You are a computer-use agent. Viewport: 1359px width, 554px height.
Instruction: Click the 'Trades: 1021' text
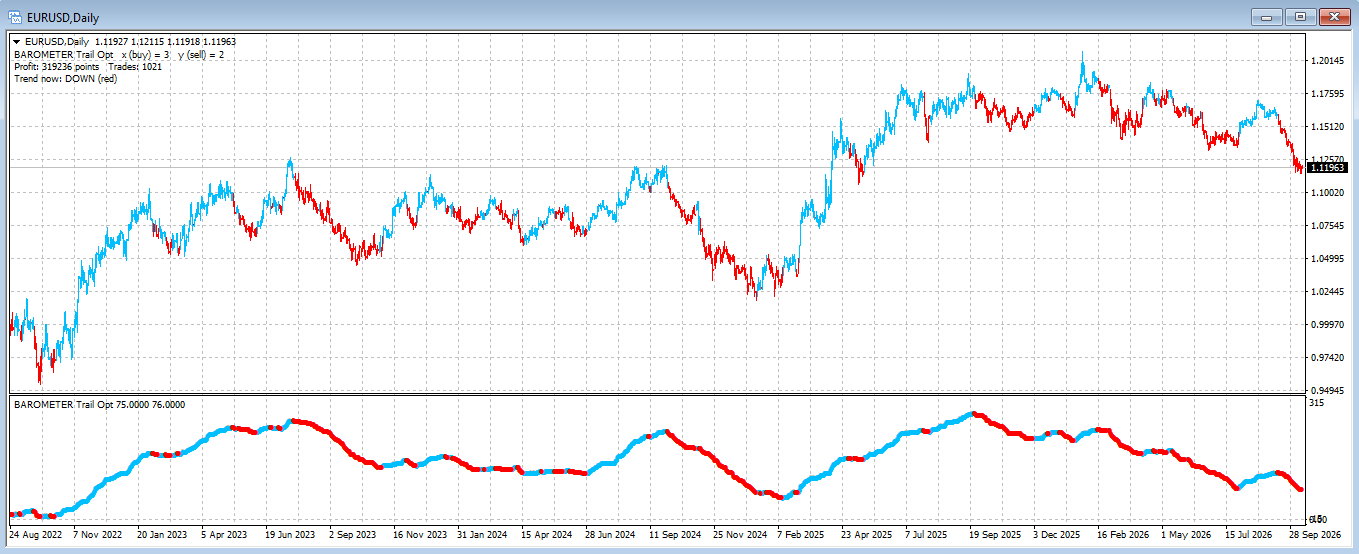coord(135,66)
